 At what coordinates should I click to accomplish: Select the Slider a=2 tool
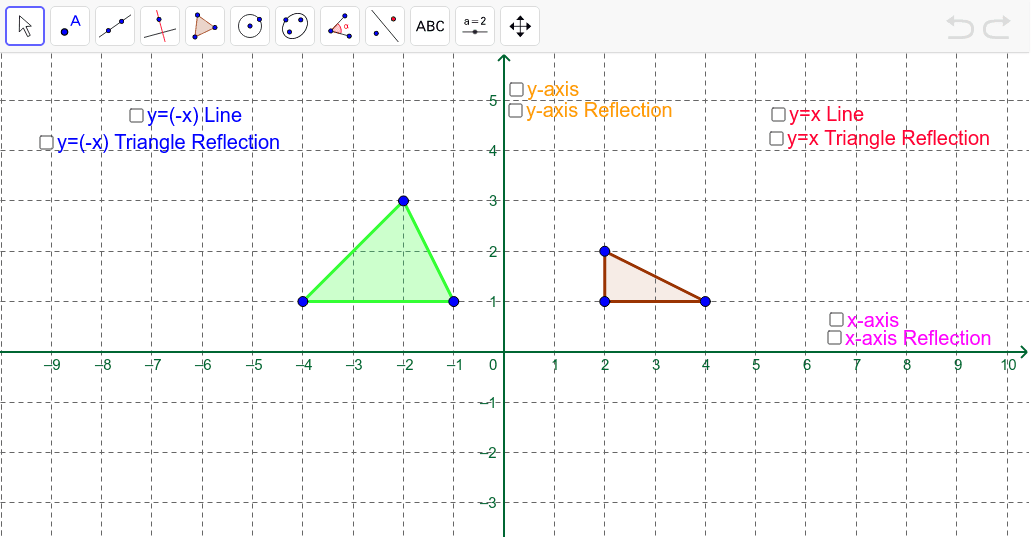(x=475, y=26)
